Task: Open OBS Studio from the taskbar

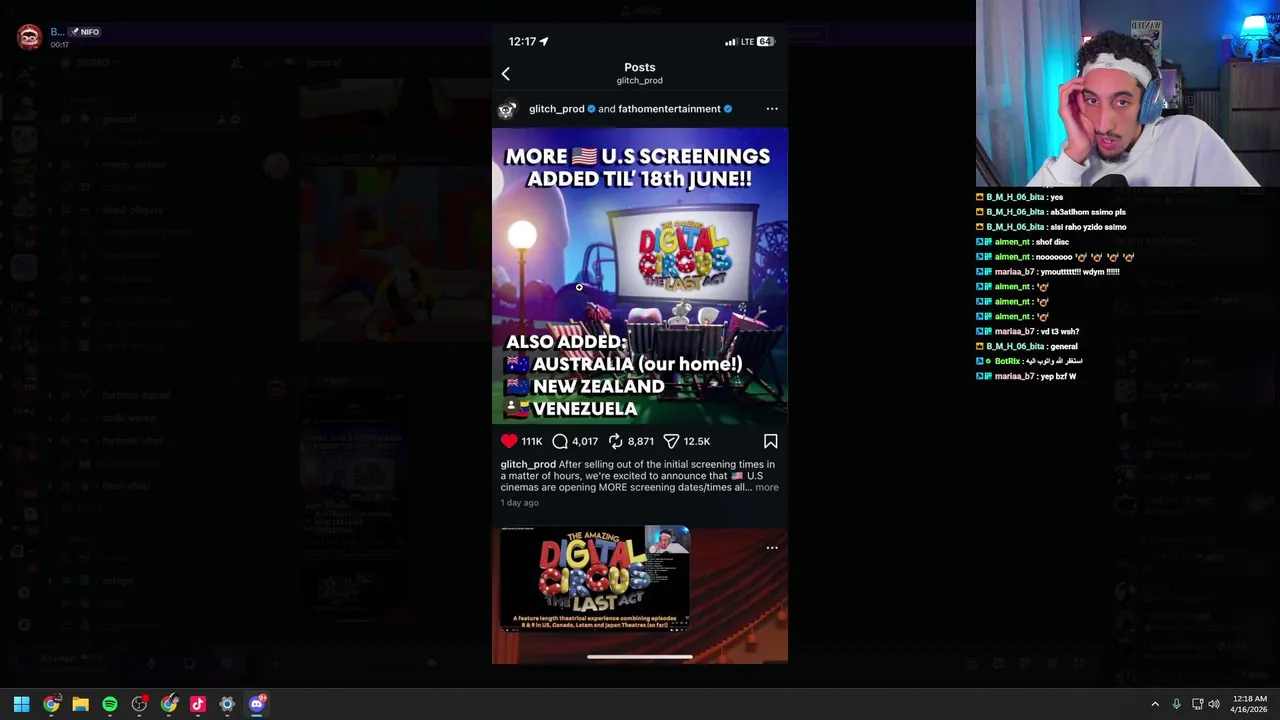Action: click(139, 704)
